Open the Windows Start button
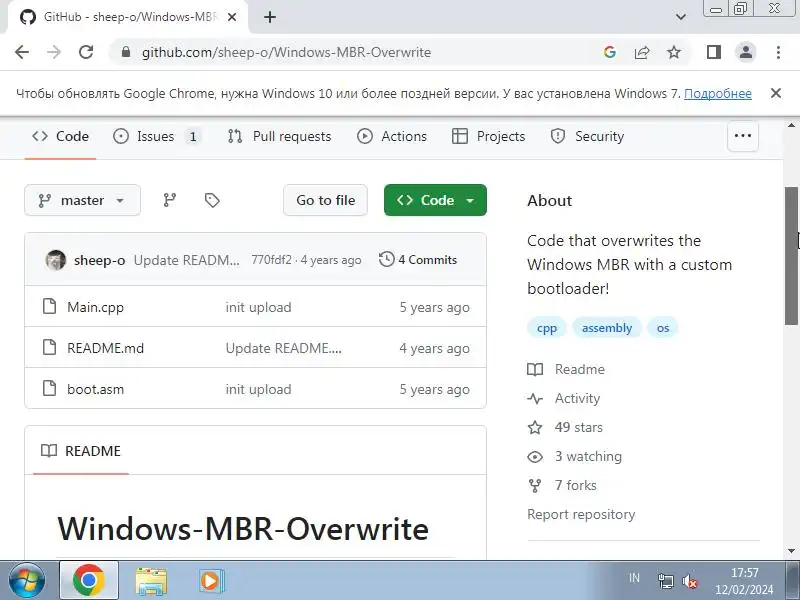 tap(27, 581)
